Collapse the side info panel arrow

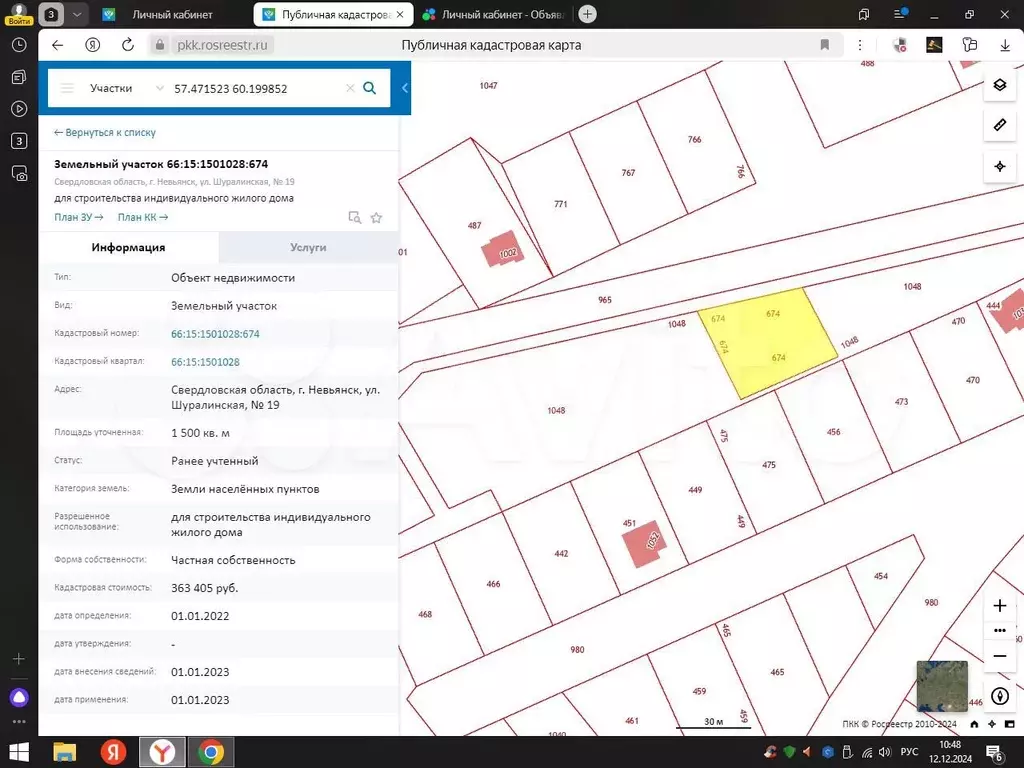(404, 88)
